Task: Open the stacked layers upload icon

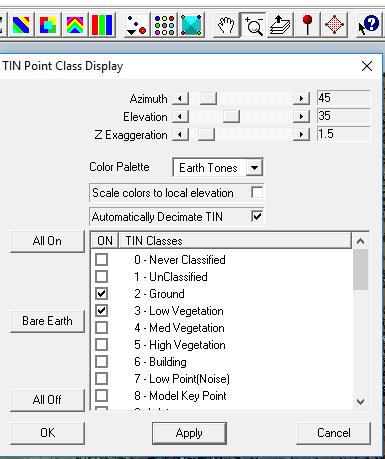Action: [x=280, y=25]
